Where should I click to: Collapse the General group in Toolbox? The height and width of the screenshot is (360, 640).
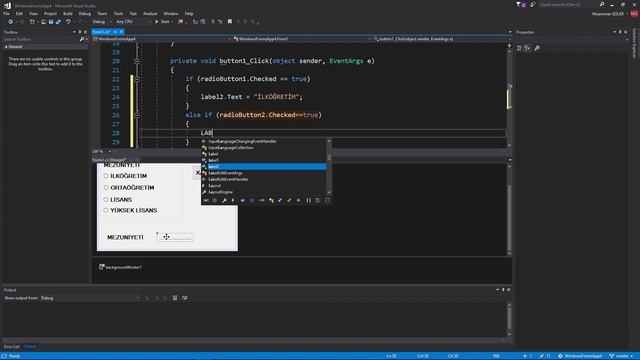[x=6, y=47]
